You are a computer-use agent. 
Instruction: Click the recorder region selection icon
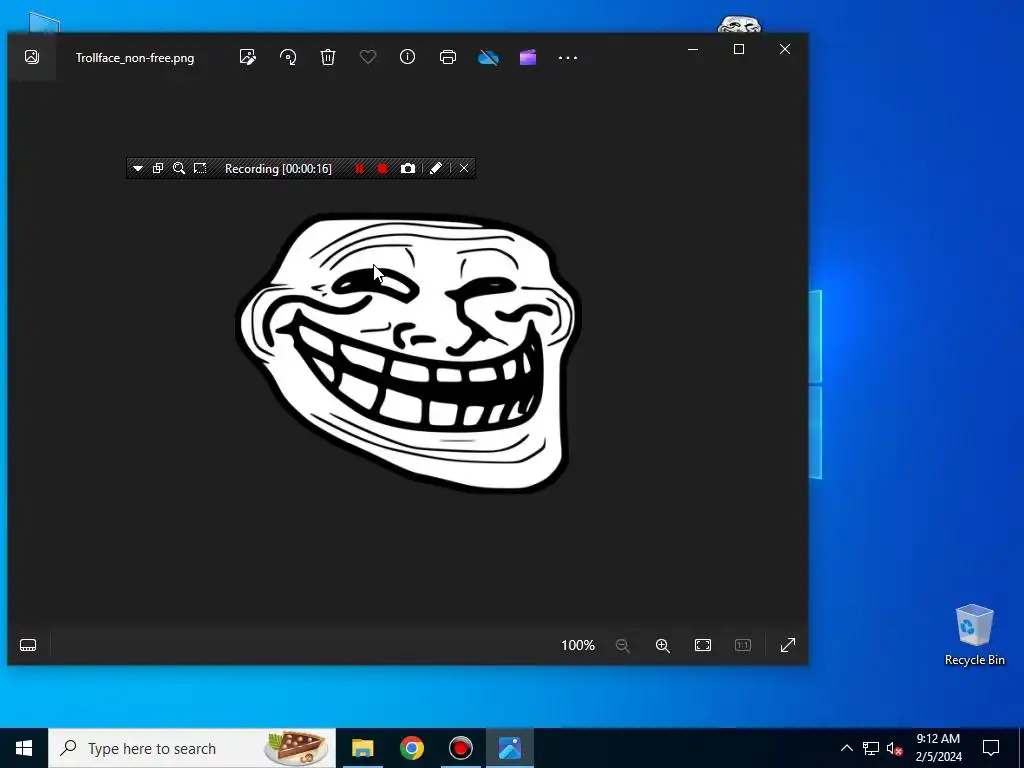[200, 168]
